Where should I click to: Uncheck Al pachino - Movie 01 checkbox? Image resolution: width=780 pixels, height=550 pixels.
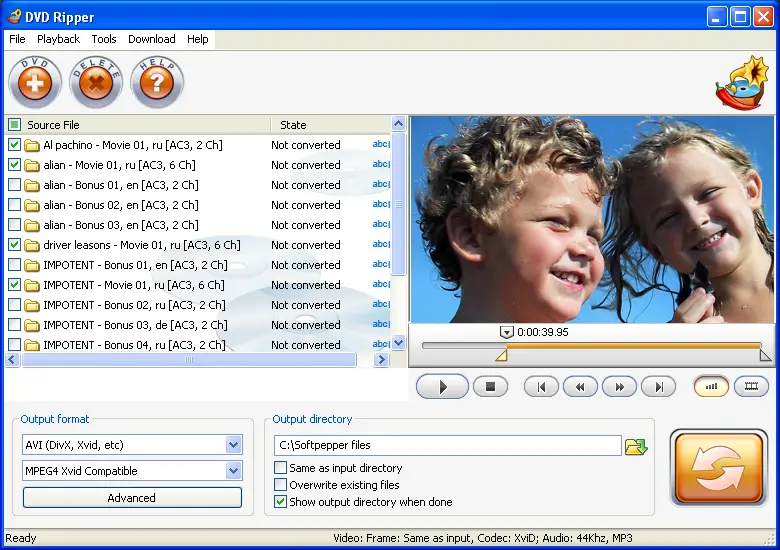14,145
